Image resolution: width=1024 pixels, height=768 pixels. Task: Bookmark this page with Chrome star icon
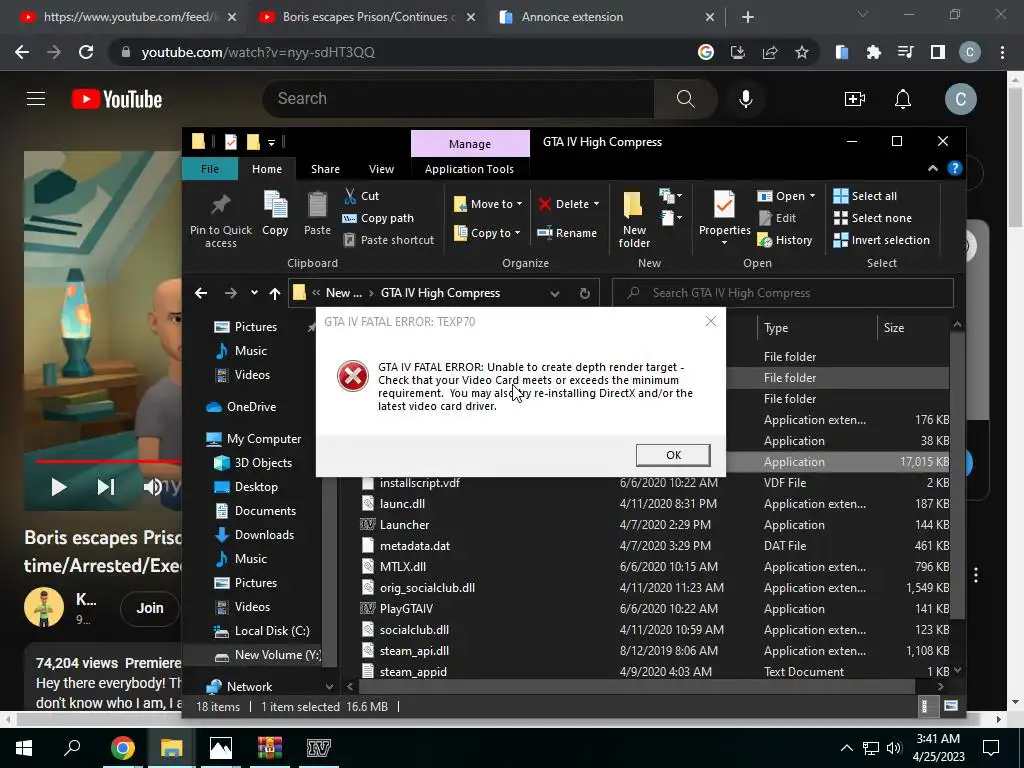802,52
